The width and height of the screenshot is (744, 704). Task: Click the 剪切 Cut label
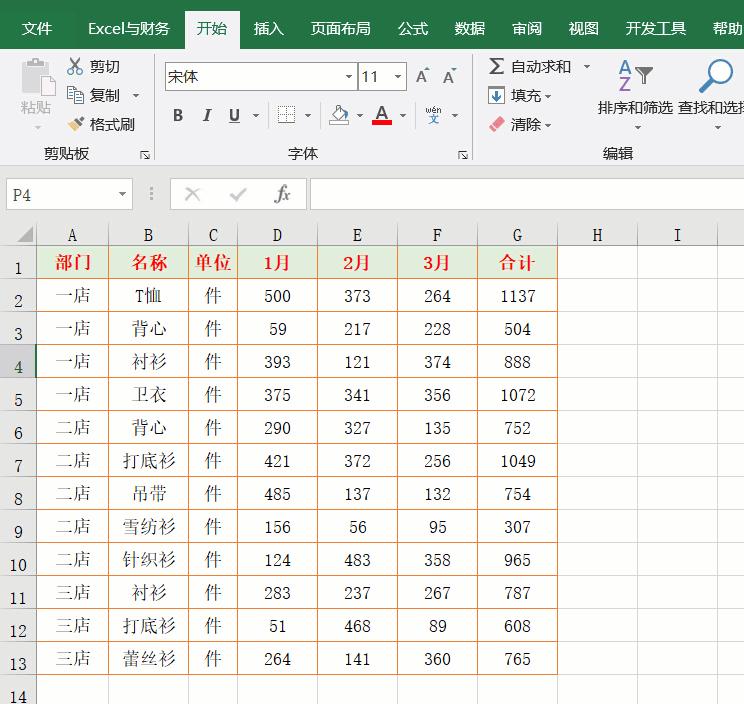[104, 67]
